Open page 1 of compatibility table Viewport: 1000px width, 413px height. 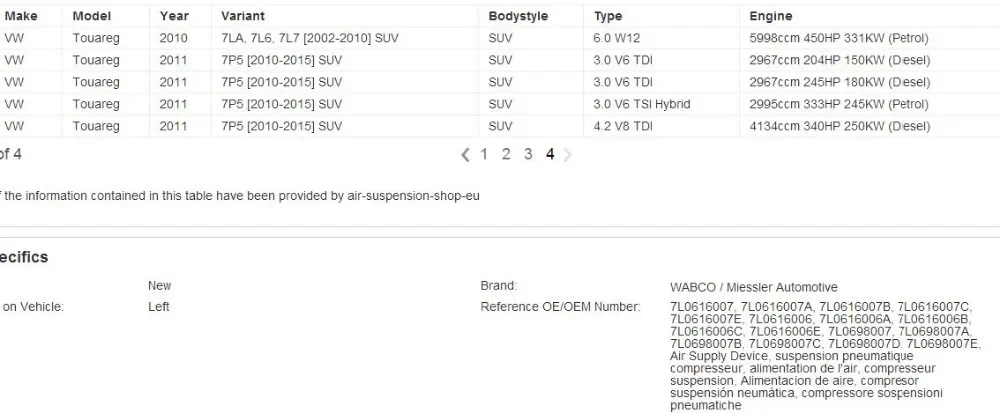pyautogui.click(x=484, y=154)
